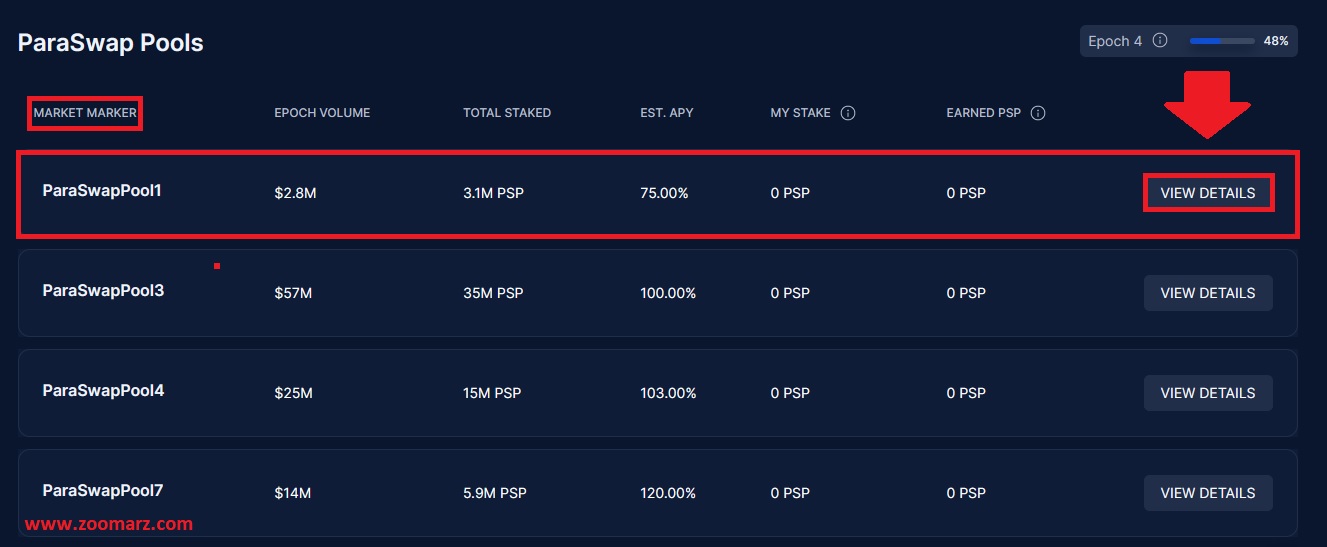The width and height of the screenshot is (1327, 547).
Task: Click the Epoch 4 progress bar
Action: pyautogui.click(x=1222, y=41)
